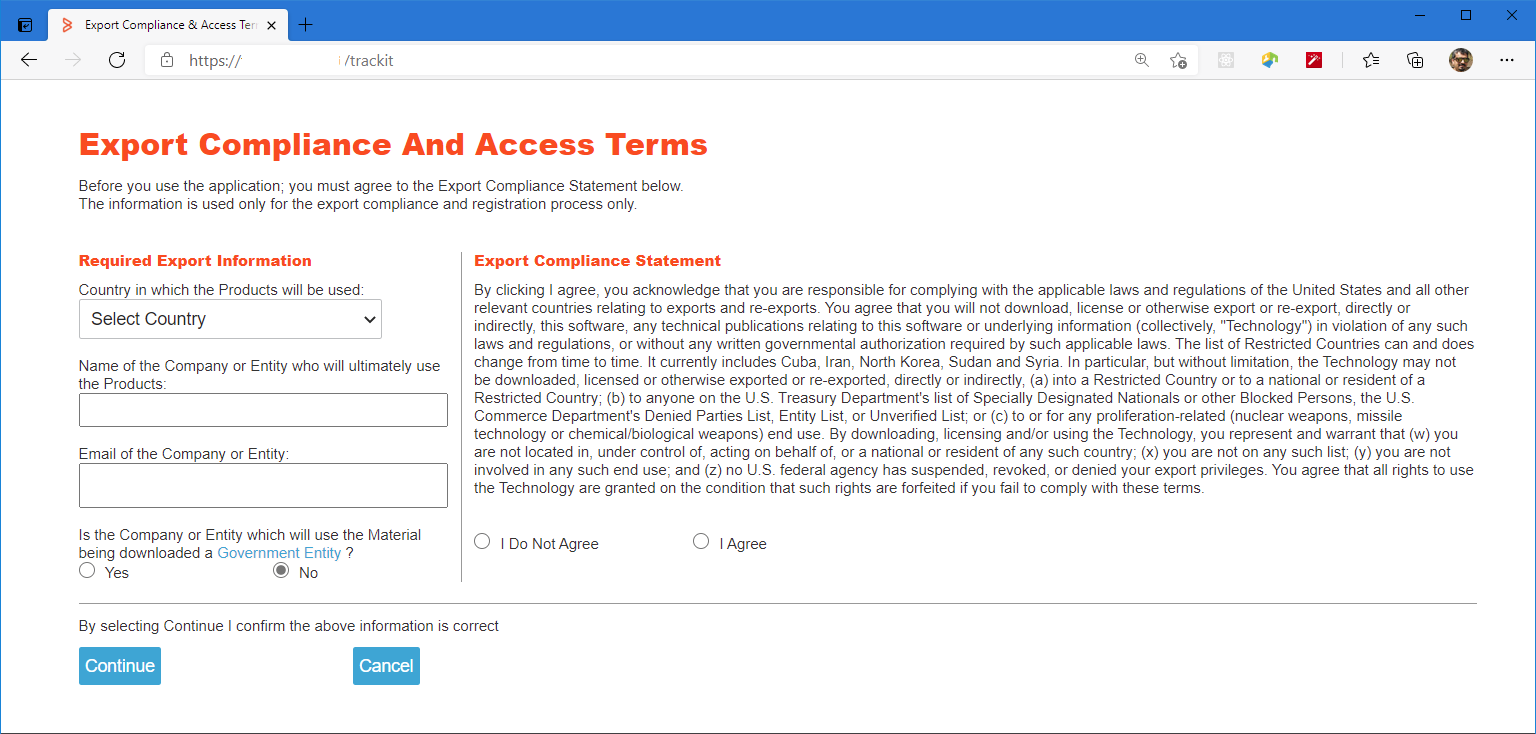Viewport: 1536px width, 734px height.
Task: Add page to favorites star icon
Action: pyautogui.click(x=1179, y=60)
